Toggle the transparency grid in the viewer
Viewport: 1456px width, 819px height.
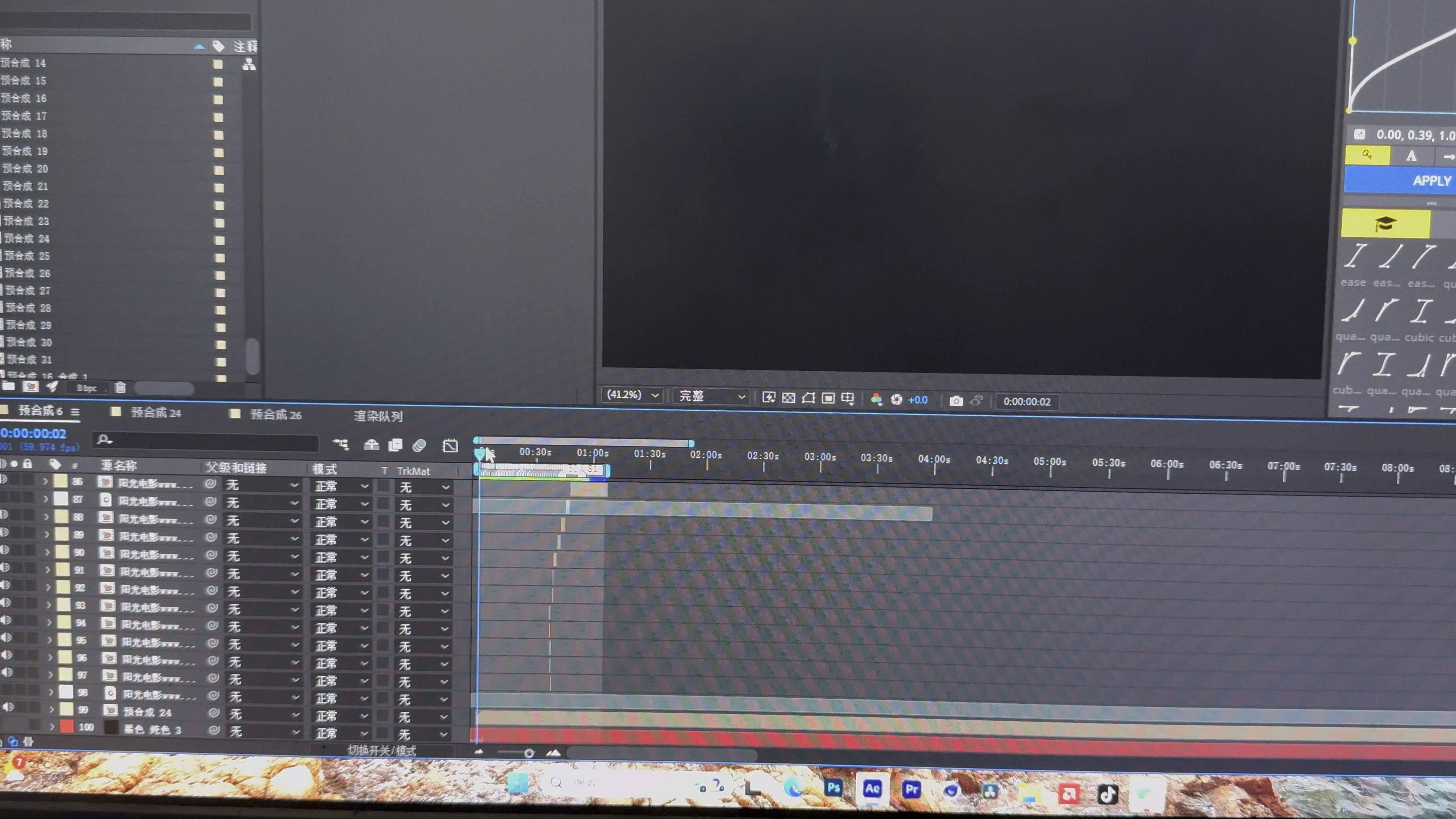tap(789, 398)
